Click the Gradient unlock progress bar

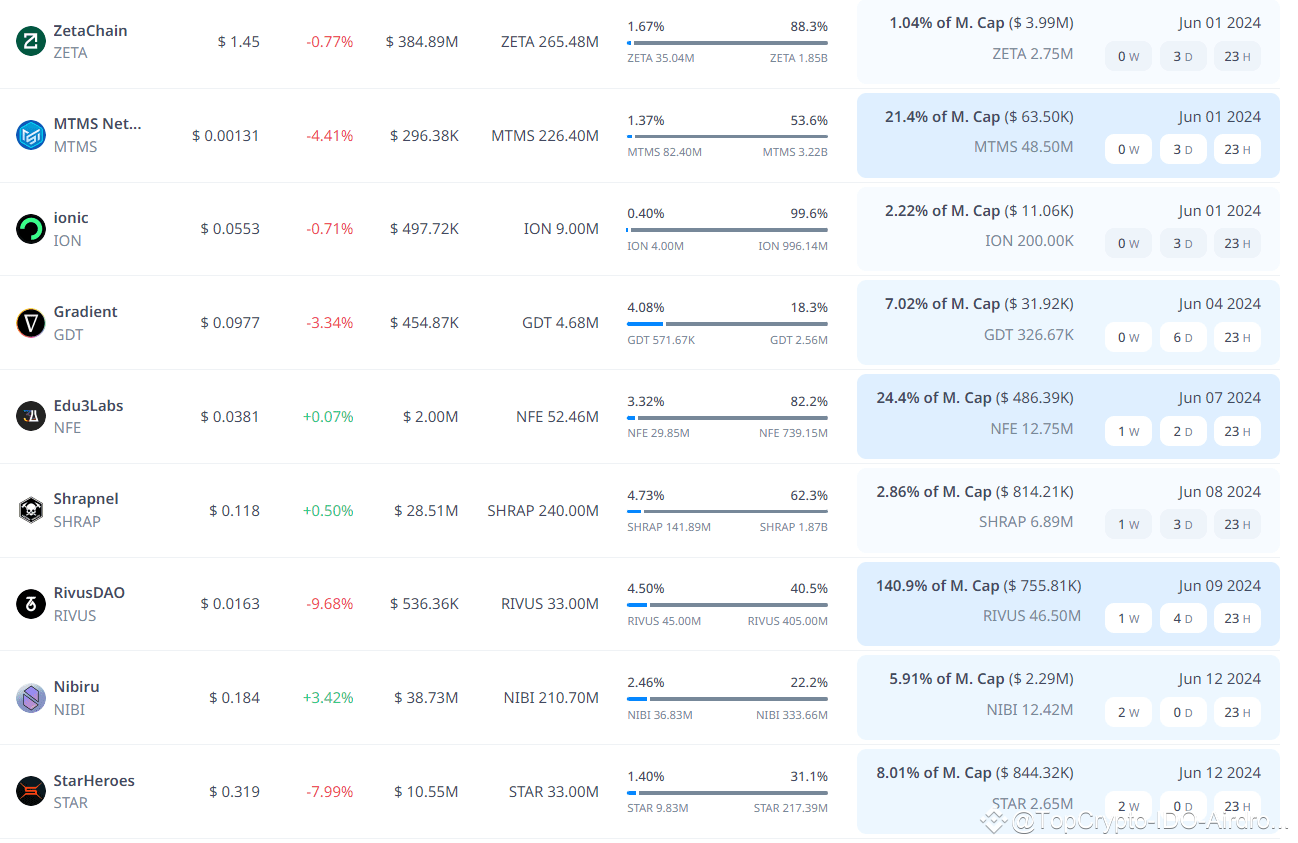coord(727,324)
